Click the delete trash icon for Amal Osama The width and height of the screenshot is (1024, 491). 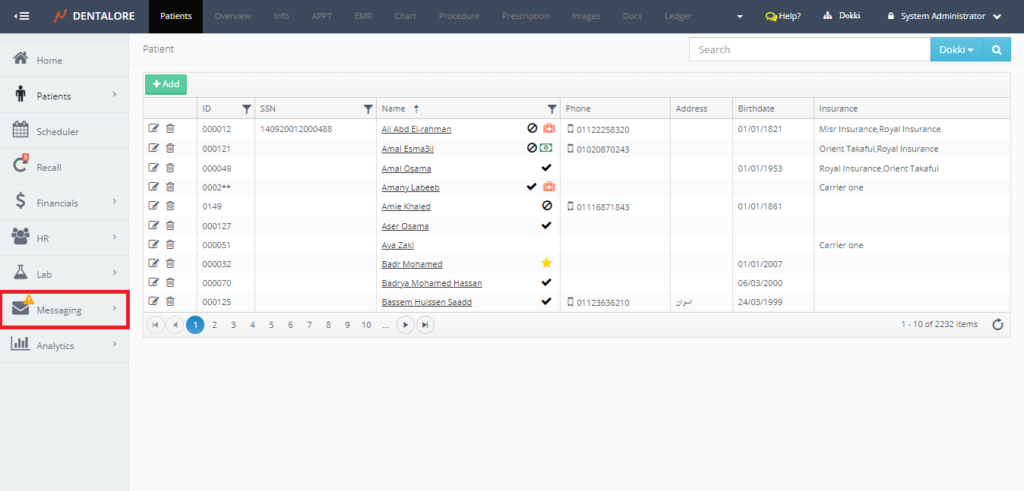click(170, 167)
